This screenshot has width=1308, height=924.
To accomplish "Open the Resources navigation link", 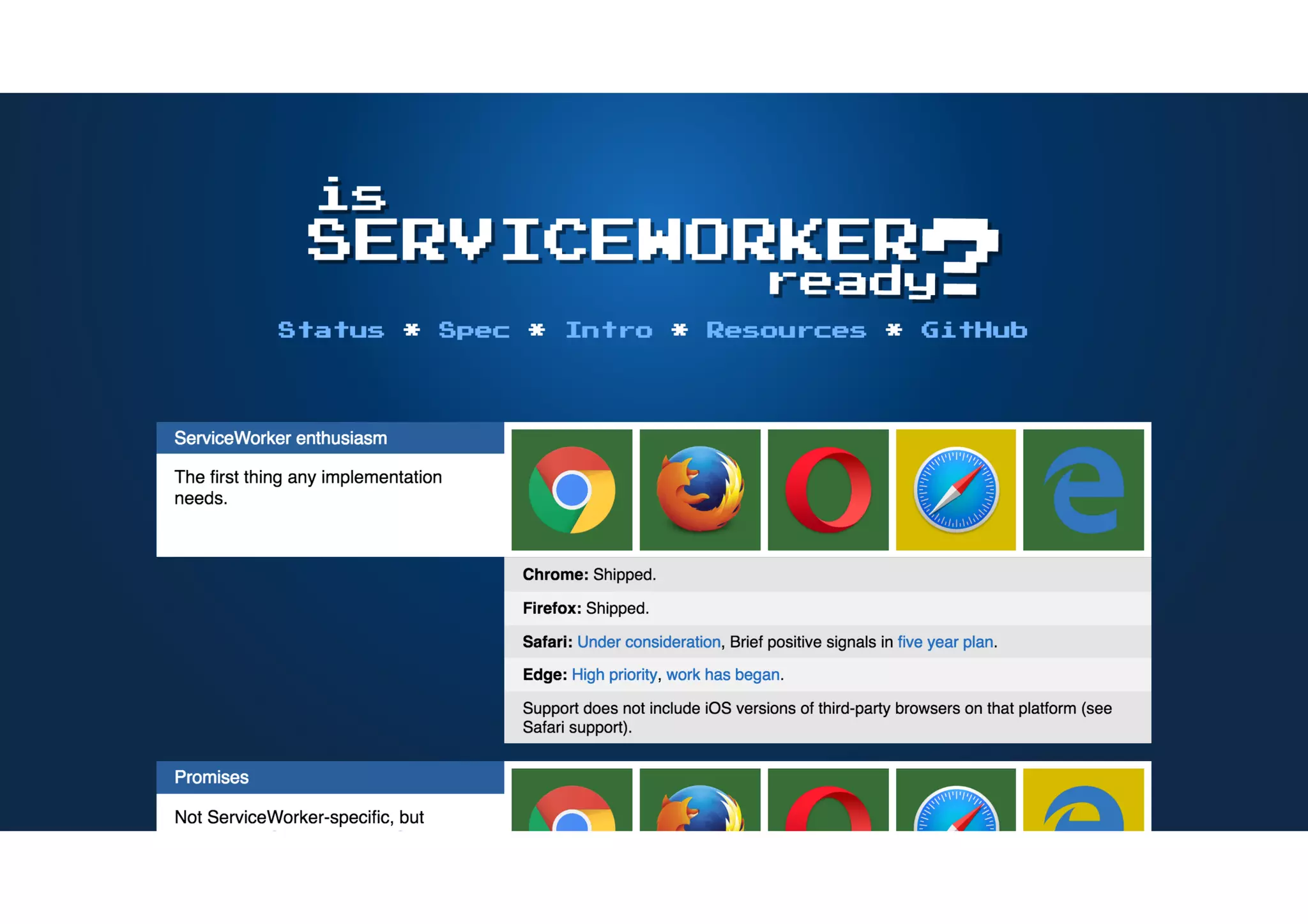I will [786, 330].
